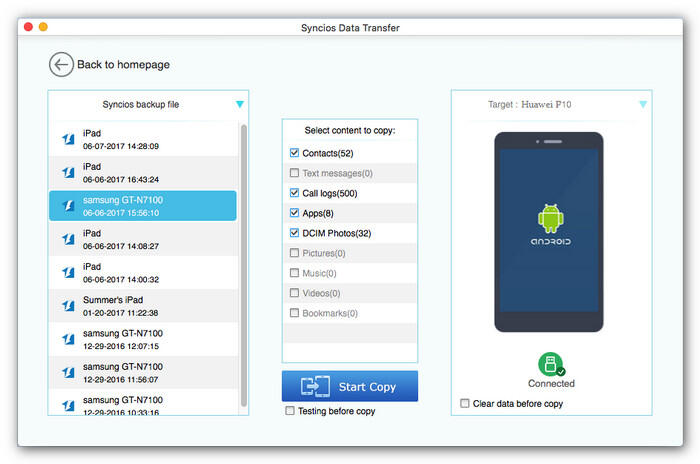Select backup iPad 06-06-2017 16:43:24

(x=143, y=173)
